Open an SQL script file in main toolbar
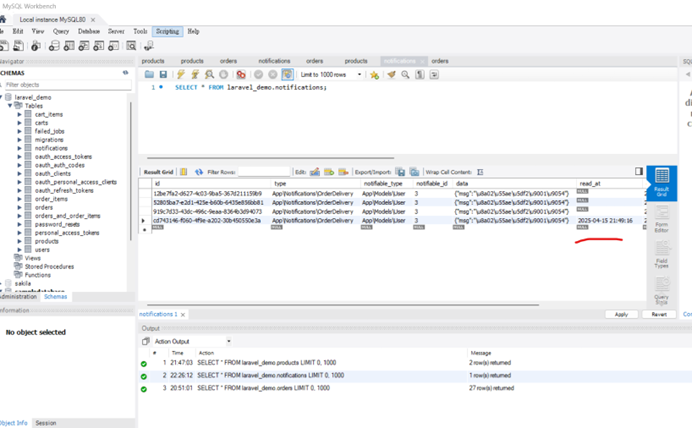The height and width of the screenshot is (428, 692). [19, 45]
